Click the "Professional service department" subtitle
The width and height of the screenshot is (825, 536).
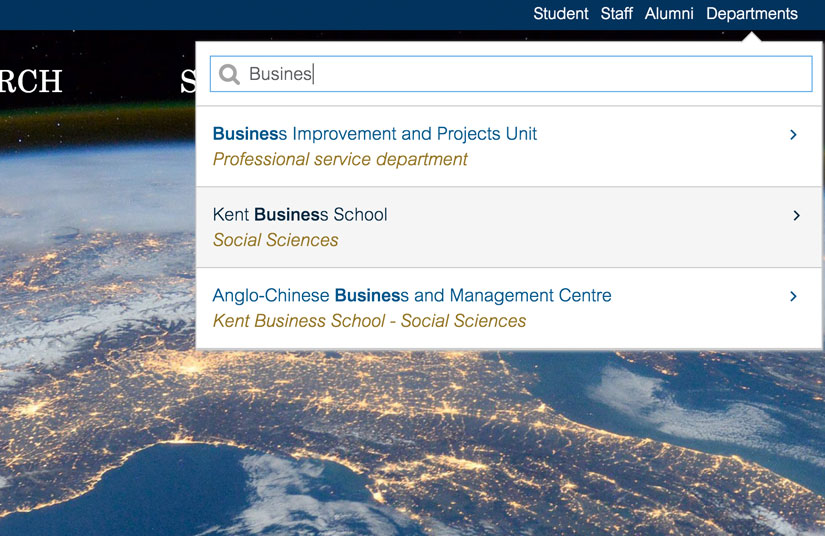pos(340,160)
